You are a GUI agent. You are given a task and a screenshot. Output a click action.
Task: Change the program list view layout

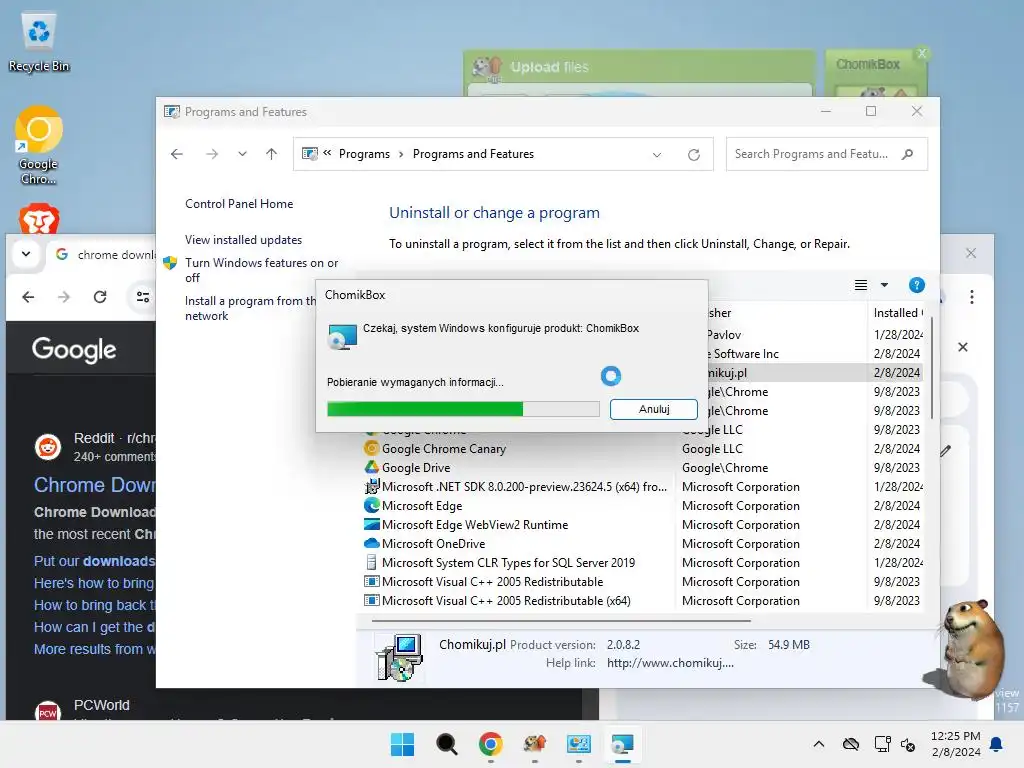click(861, 285)
